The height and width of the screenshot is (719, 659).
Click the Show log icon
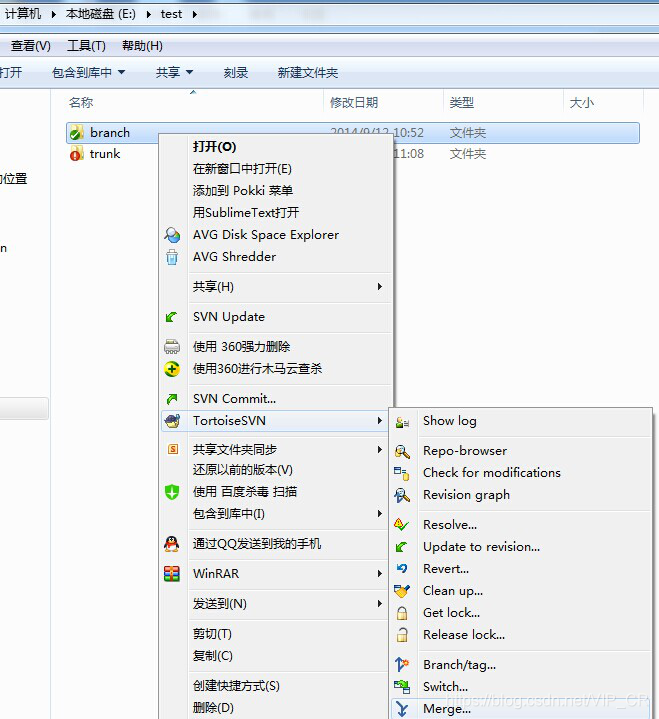(402, 422)
